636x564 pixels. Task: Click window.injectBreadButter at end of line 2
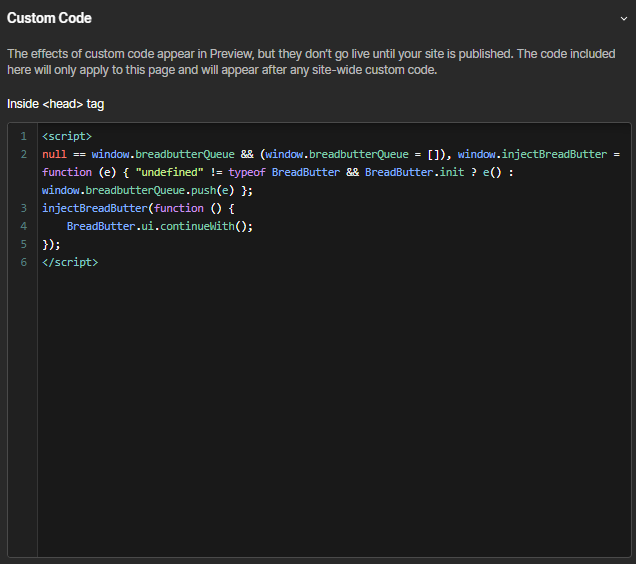pyautogui.click(x=532, y=154)
